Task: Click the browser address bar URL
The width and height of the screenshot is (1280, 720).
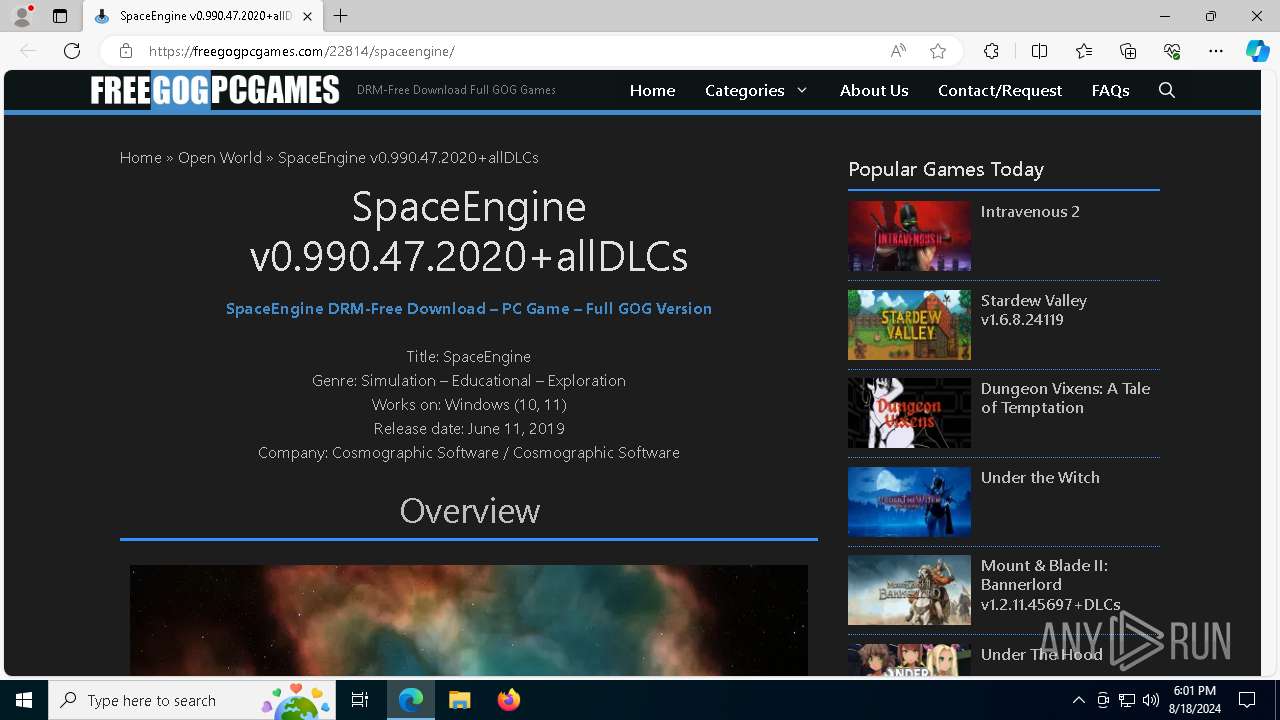Action: click(x=302, y=51)
